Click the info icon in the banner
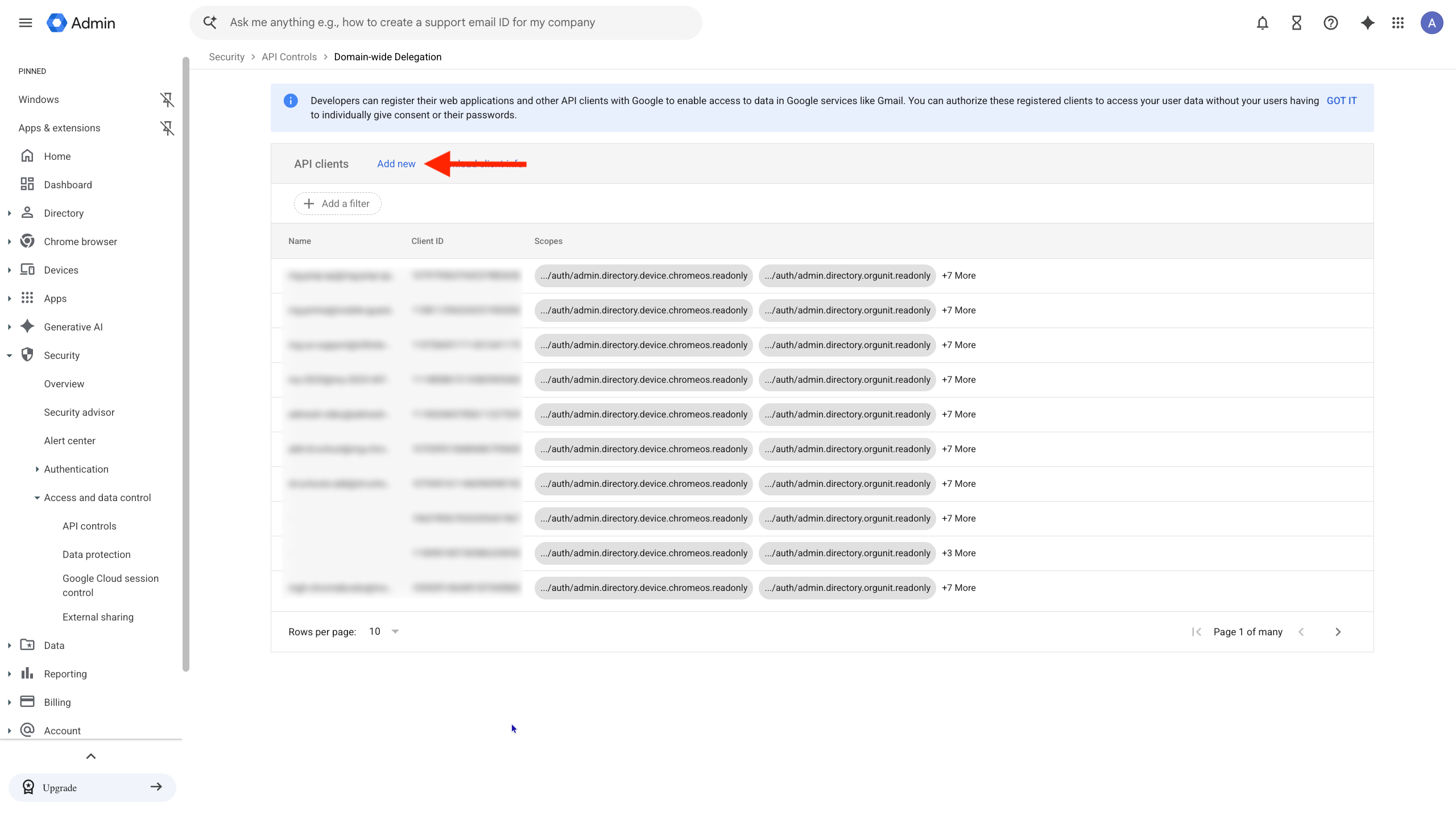This screenshot has height=819, width=1456. (x=291, y=101)
